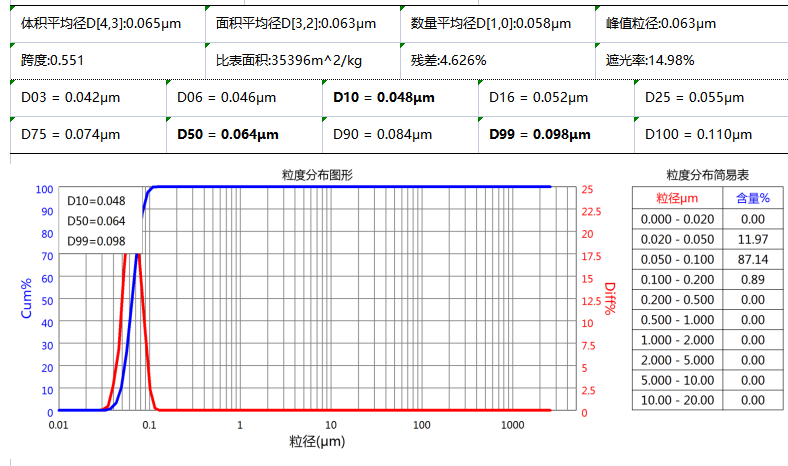The width and height of the screenshot is (788, 466).
Task: Select the 粒径µm column header
Action: [677, 198]
